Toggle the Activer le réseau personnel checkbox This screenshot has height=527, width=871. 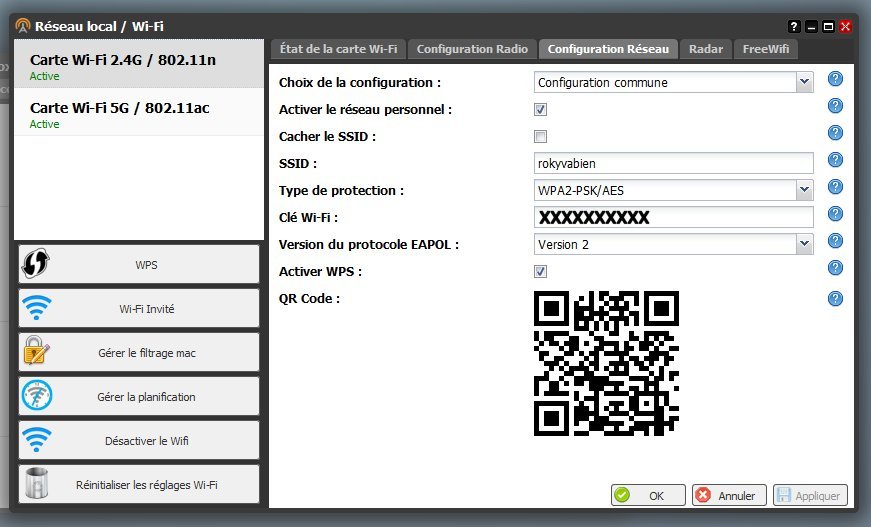click(x=540, y=109)
